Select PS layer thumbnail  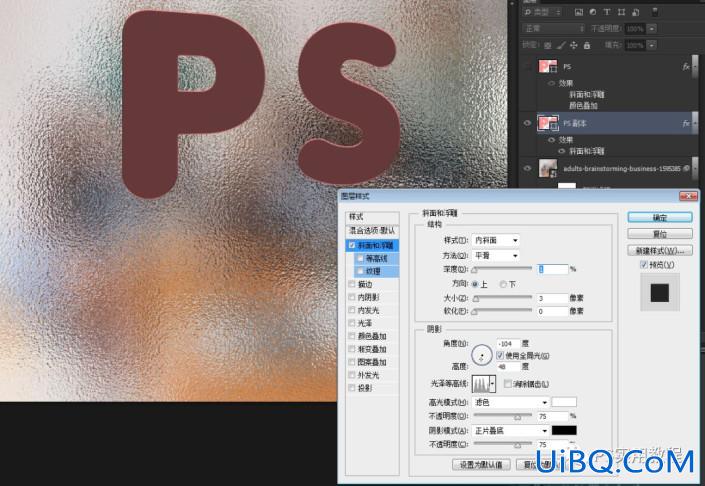548,67
